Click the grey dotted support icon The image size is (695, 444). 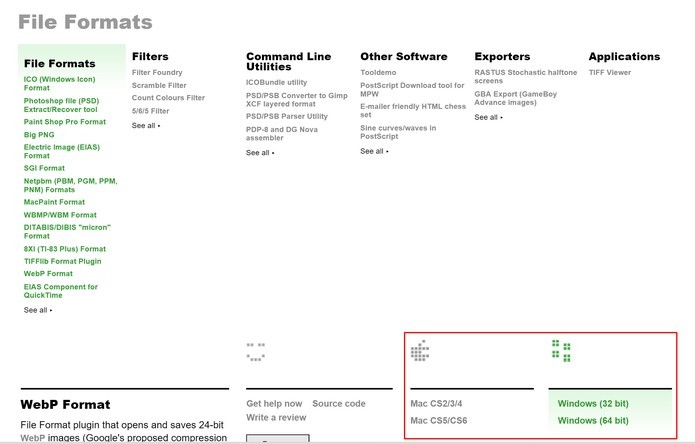[255, 350]
